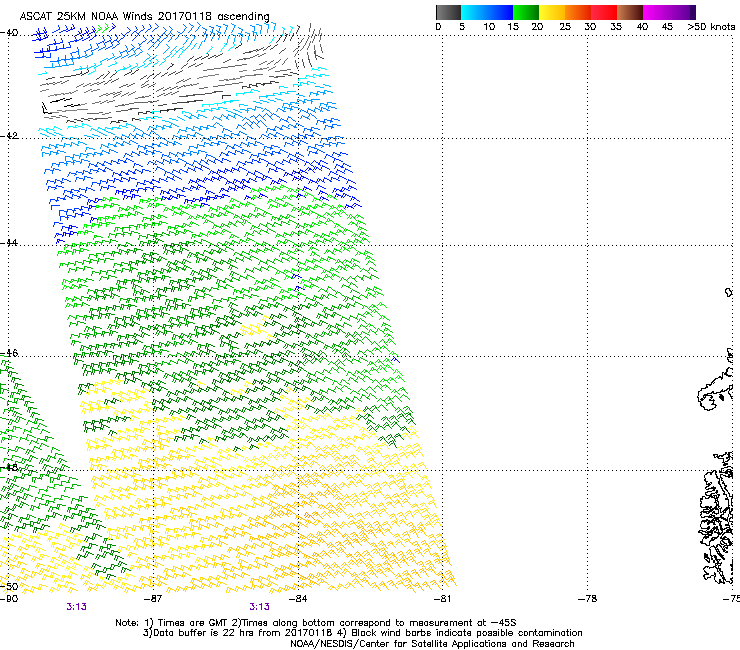
Task: Click the legend label '25'
Action: point(565,27)
